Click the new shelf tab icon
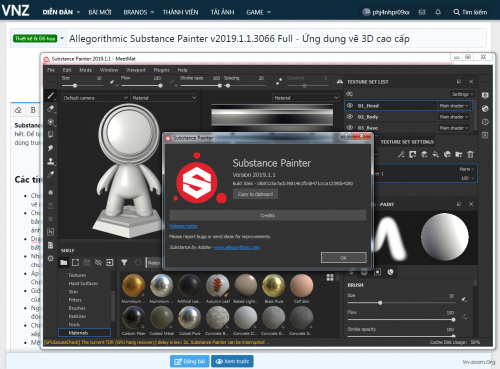Viewport: 500px width, 369px height. point(76,263)
